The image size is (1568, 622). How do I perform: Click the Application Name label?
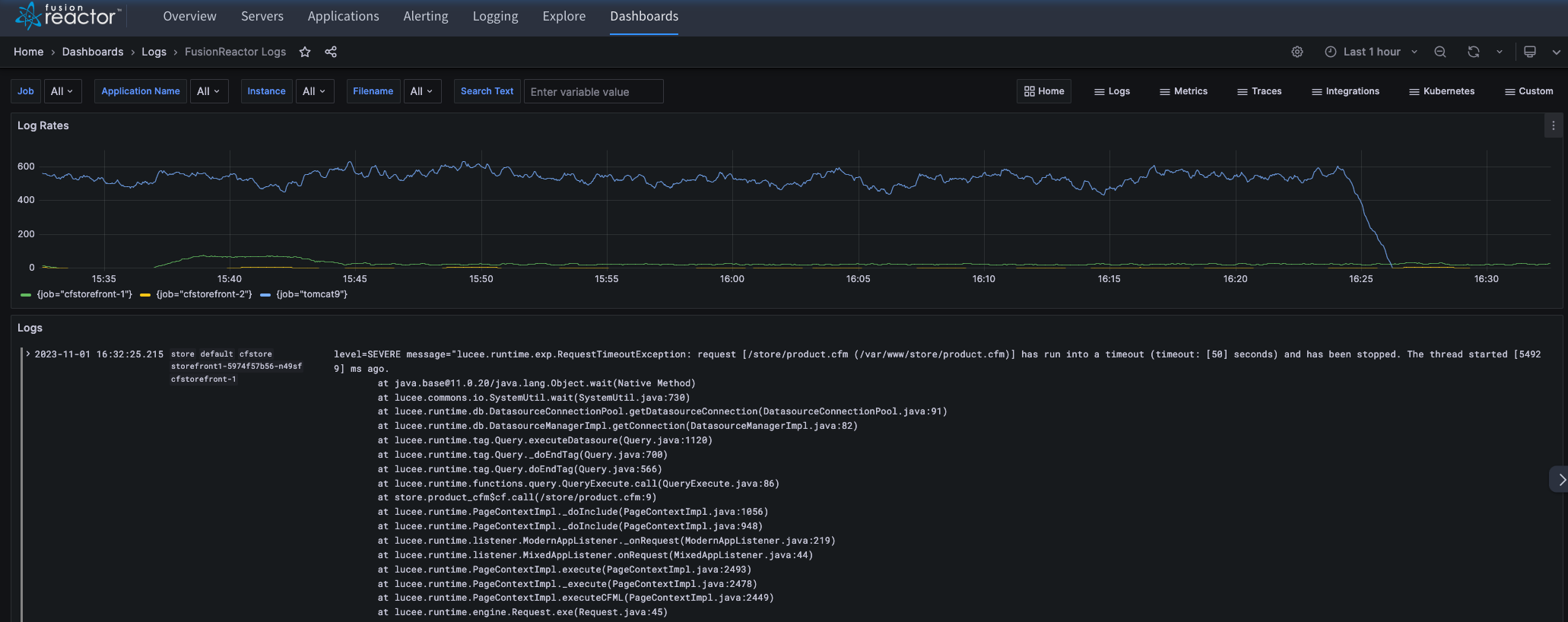tap(141, 91)
